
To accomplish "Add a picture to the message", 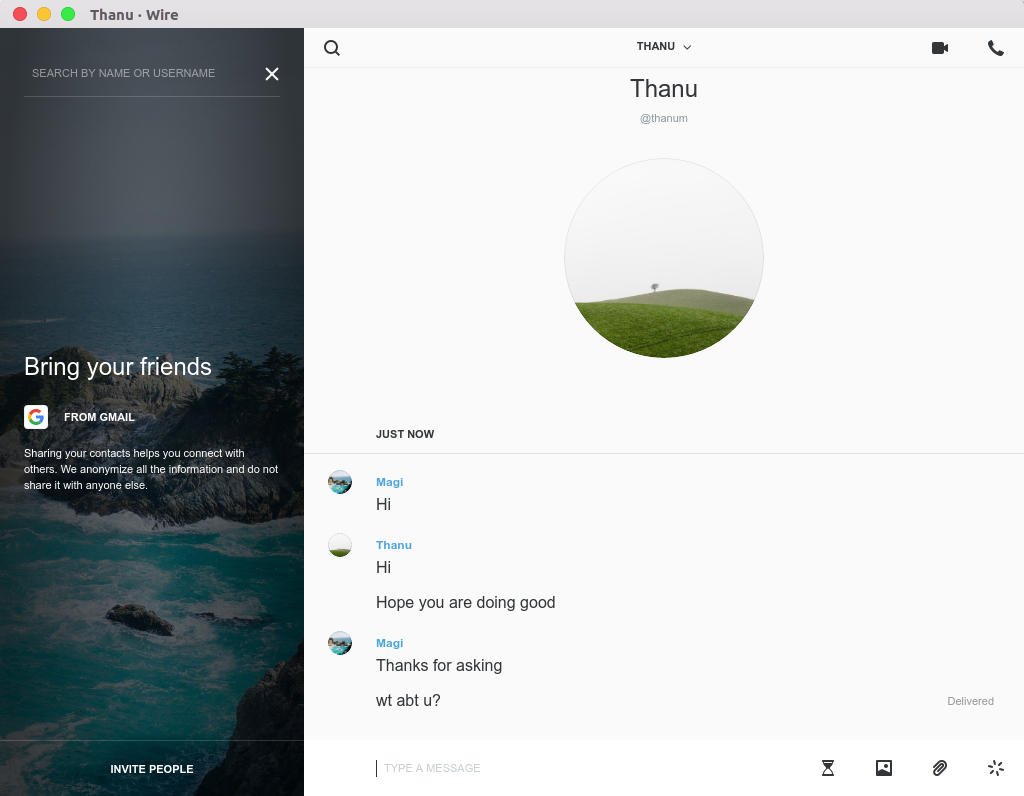I will (884, 768).
